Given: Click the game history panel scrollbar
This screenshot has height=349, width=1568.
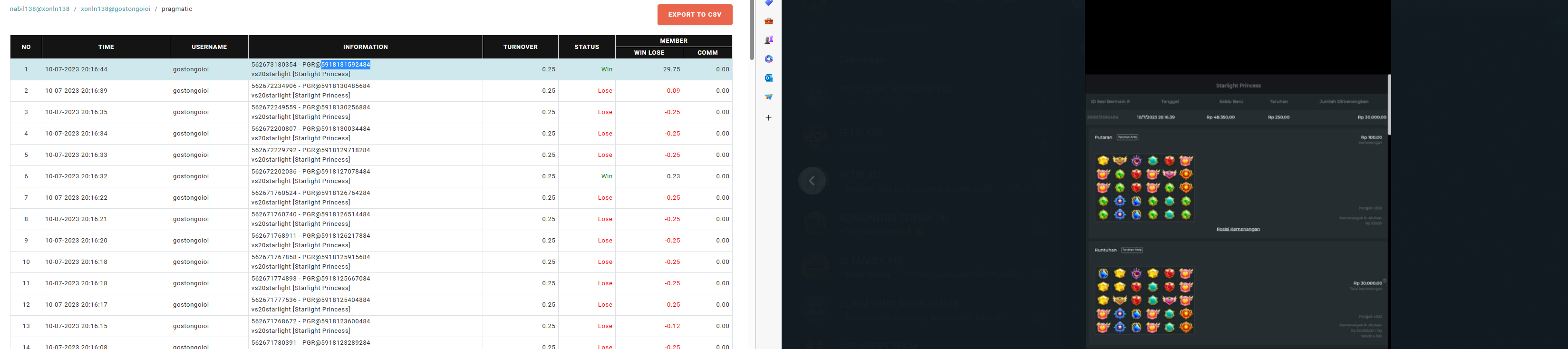Looking at the screenshot, I should pyautogui.click(x=1389, y=105).
